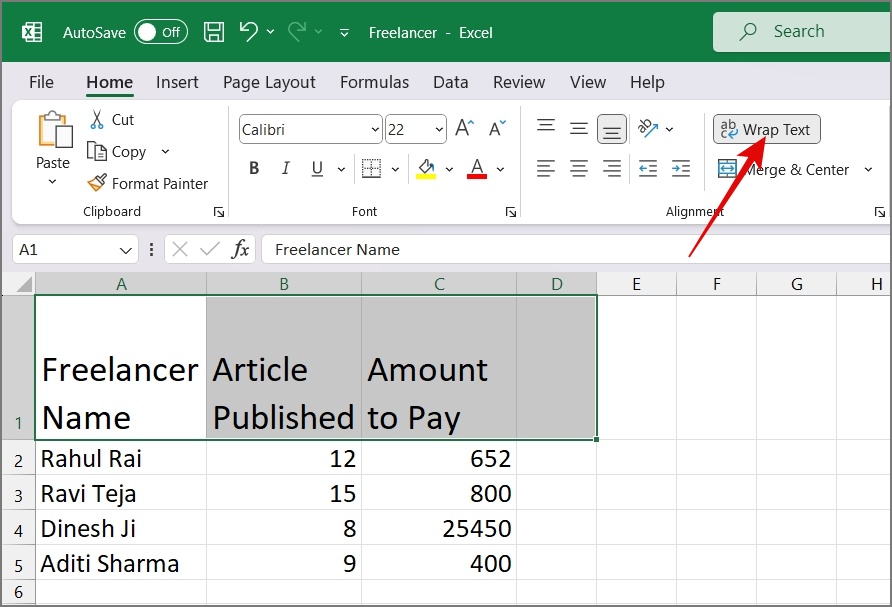Confirm the formula bar entry with the checkmark
Viewport: 892px width, 607px height.
[x=210, y=249]
